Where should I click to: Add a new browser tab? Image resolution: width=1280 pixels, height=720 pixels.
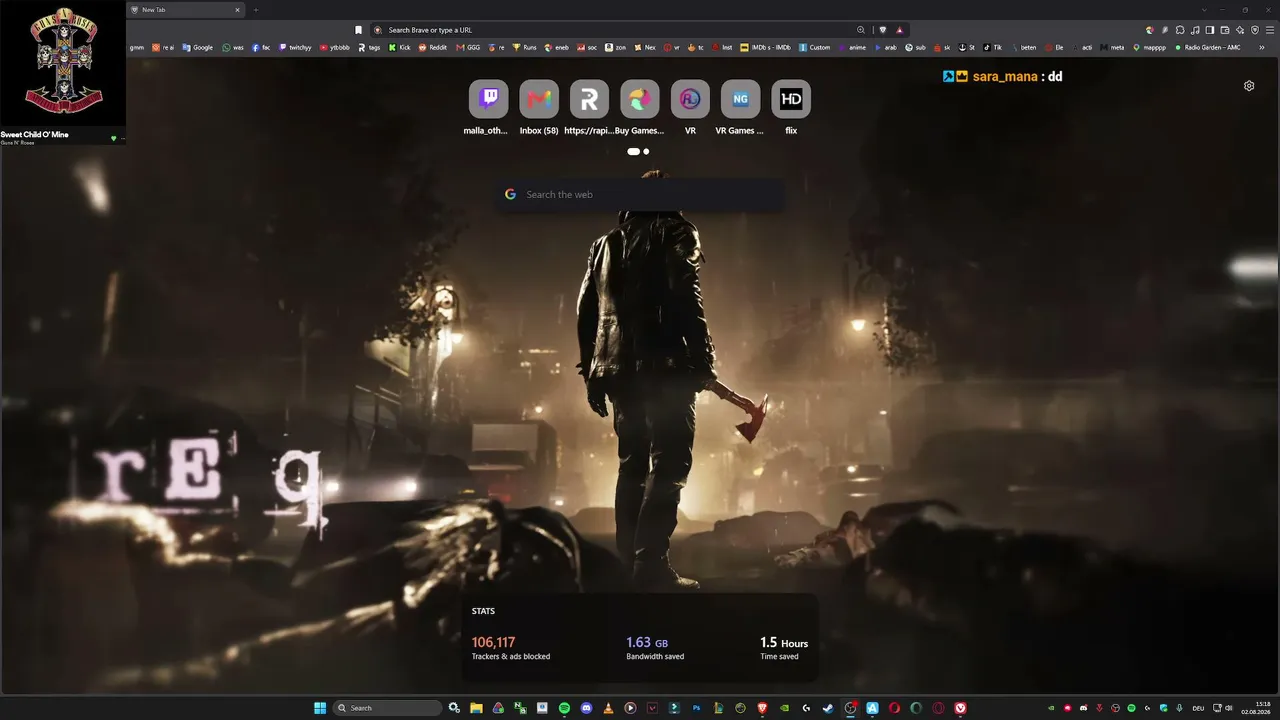pos(255,10)
